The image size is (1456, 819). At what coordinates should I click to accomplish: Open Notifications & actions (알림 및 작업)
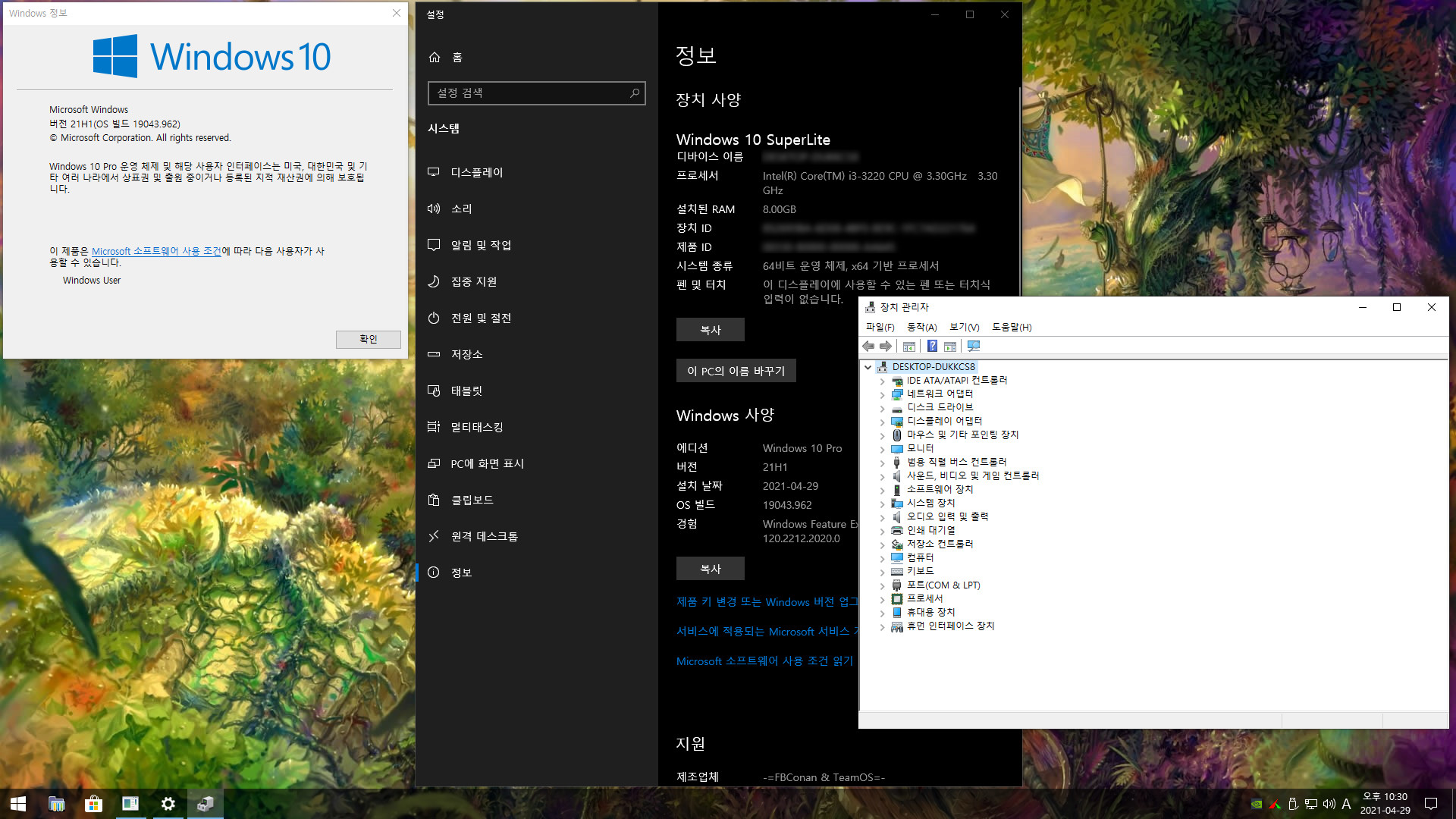pos(536,245)
